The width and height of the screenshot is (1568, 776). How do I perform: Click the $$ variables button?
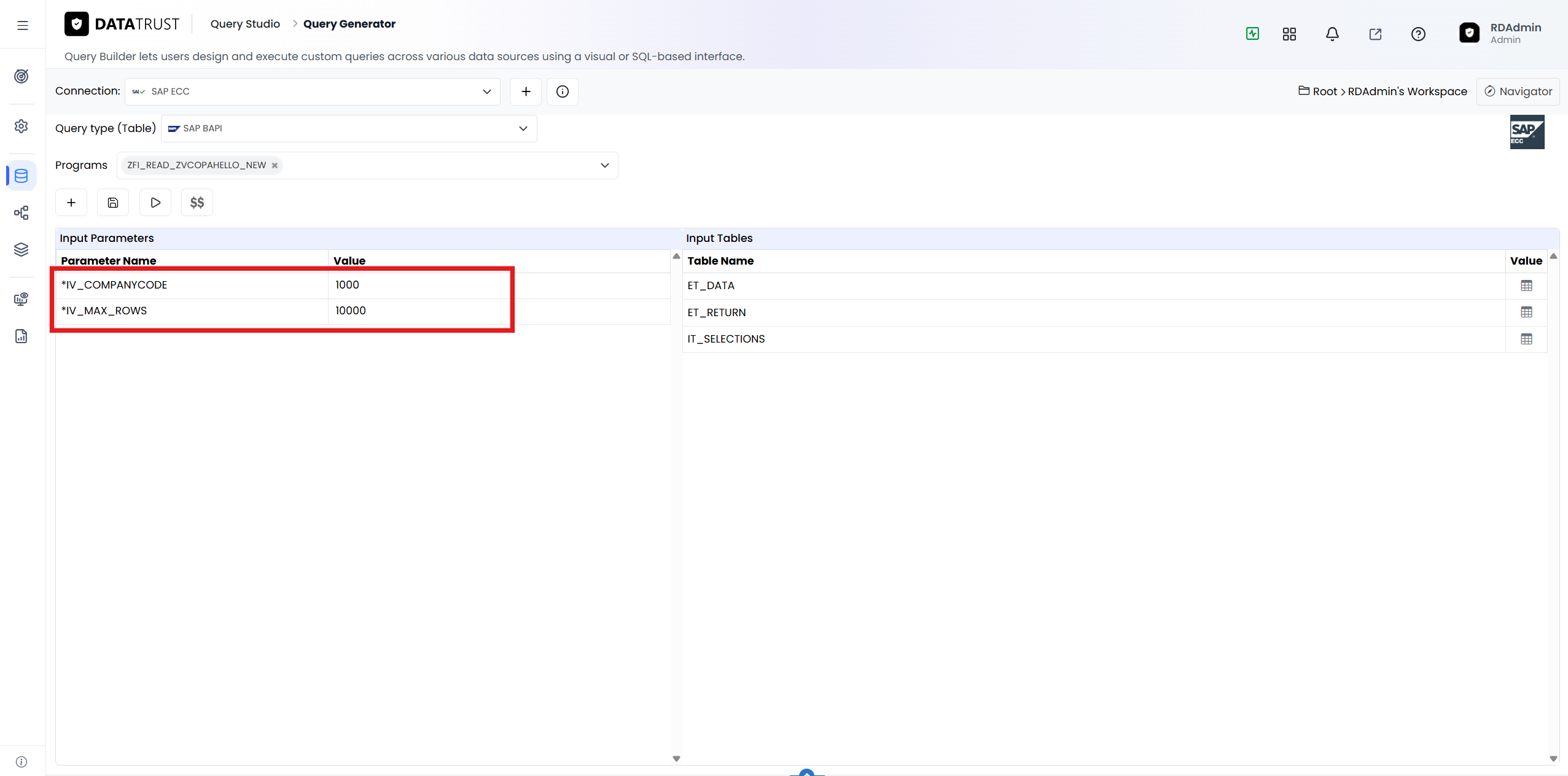(197, 203)
